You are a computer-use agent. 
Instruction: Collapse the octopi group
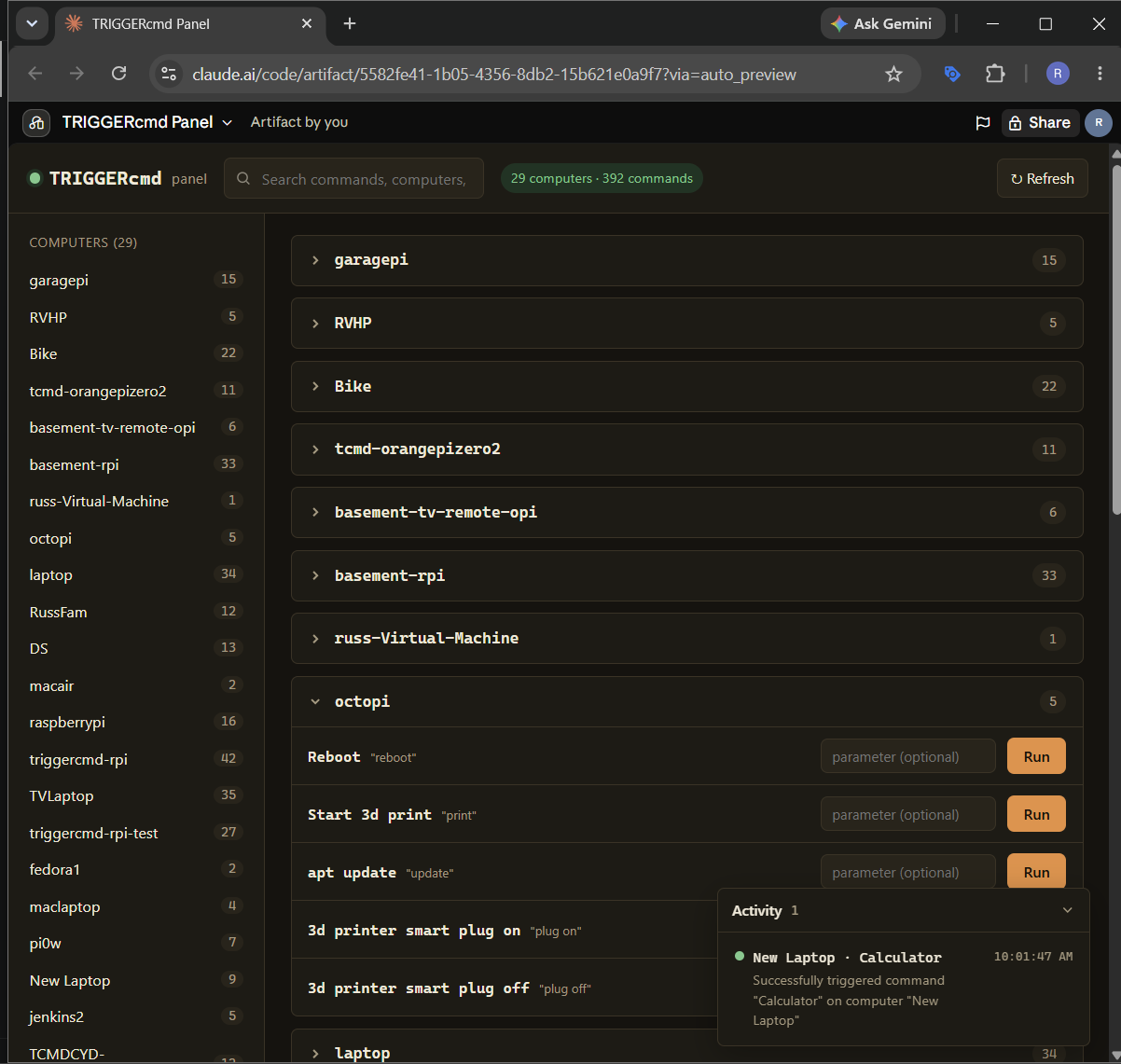[687, 701]
